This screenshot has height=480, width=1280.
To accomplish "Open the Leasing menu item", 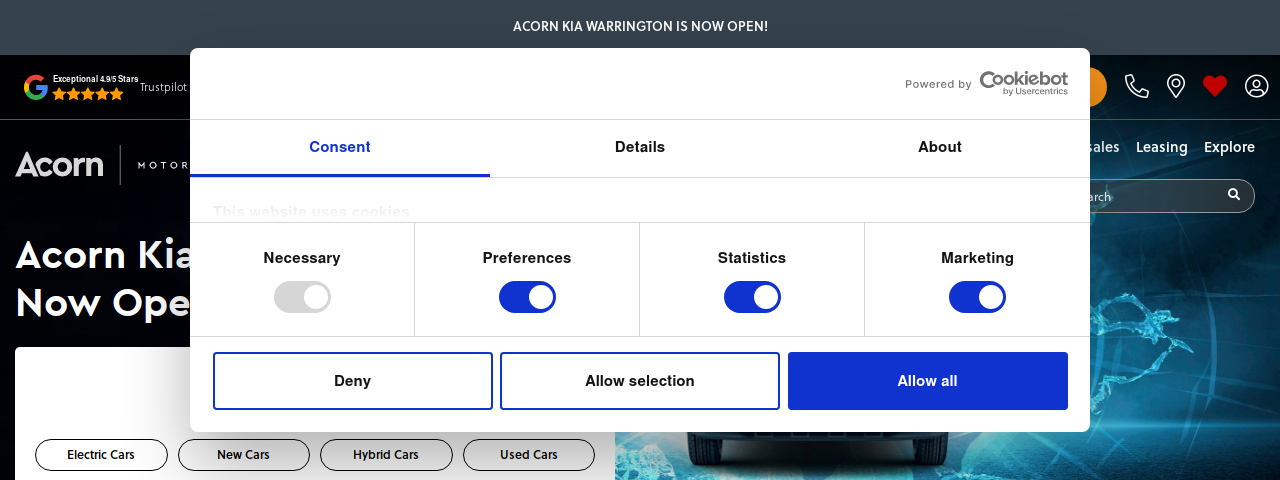I will tap(1162, 147).
